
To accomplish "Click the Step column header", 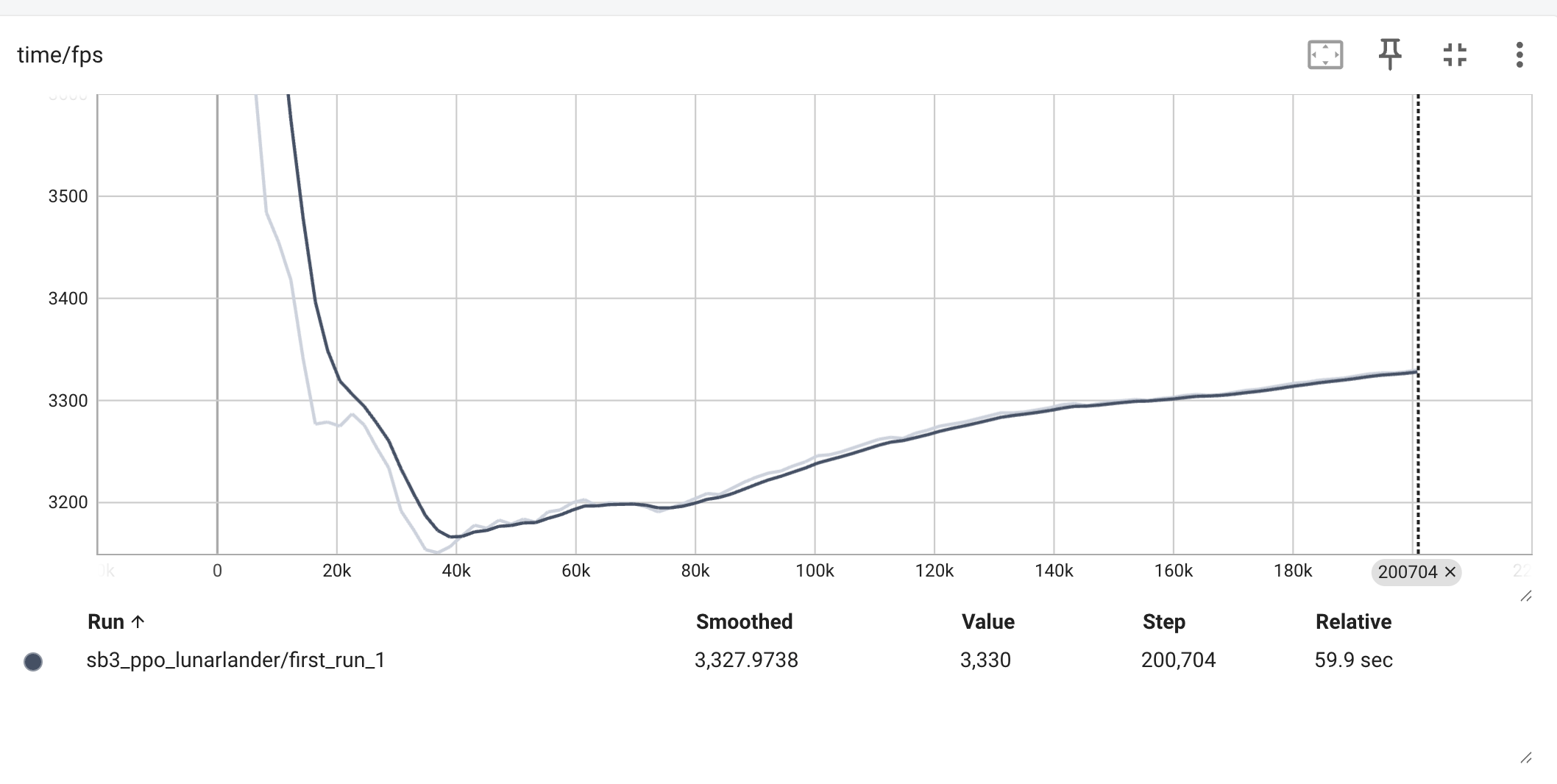I will (1163, 622).
